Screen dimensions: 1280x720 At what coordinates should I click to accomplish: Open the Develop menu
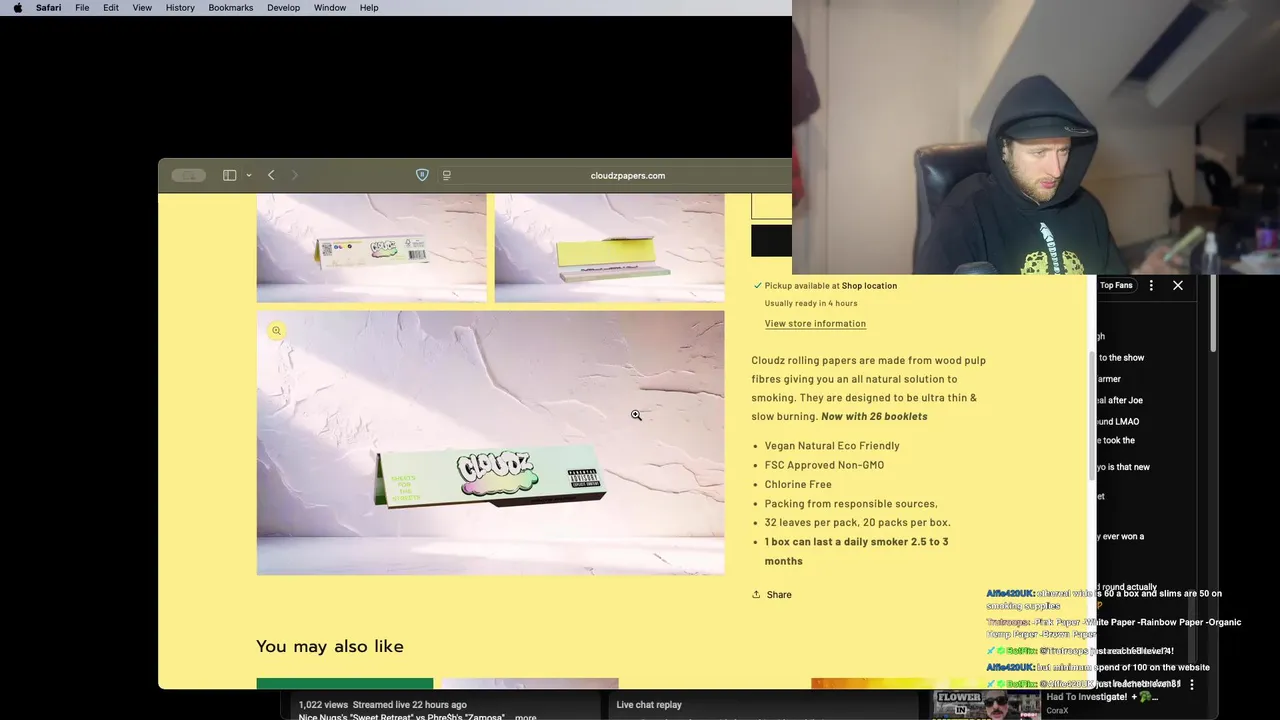click(x=283, y=7)
